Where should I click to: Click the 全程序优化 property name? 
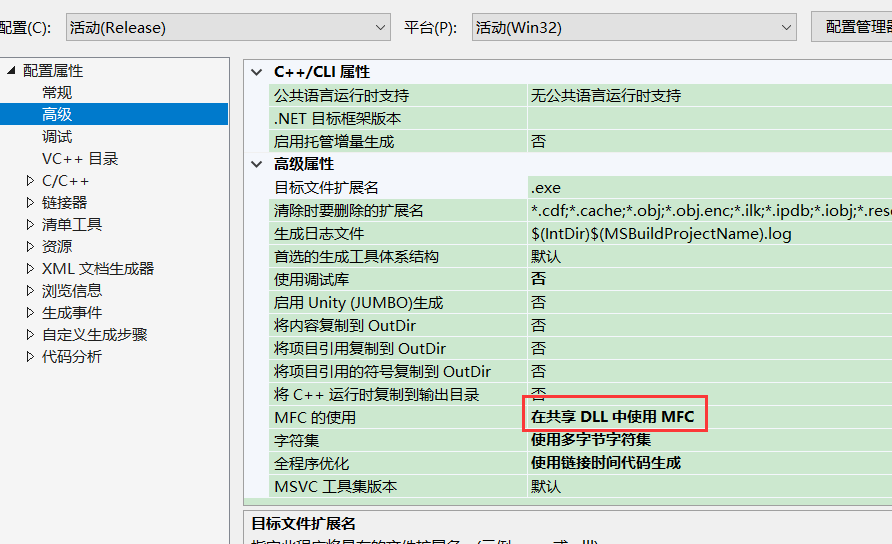[311, 464]
